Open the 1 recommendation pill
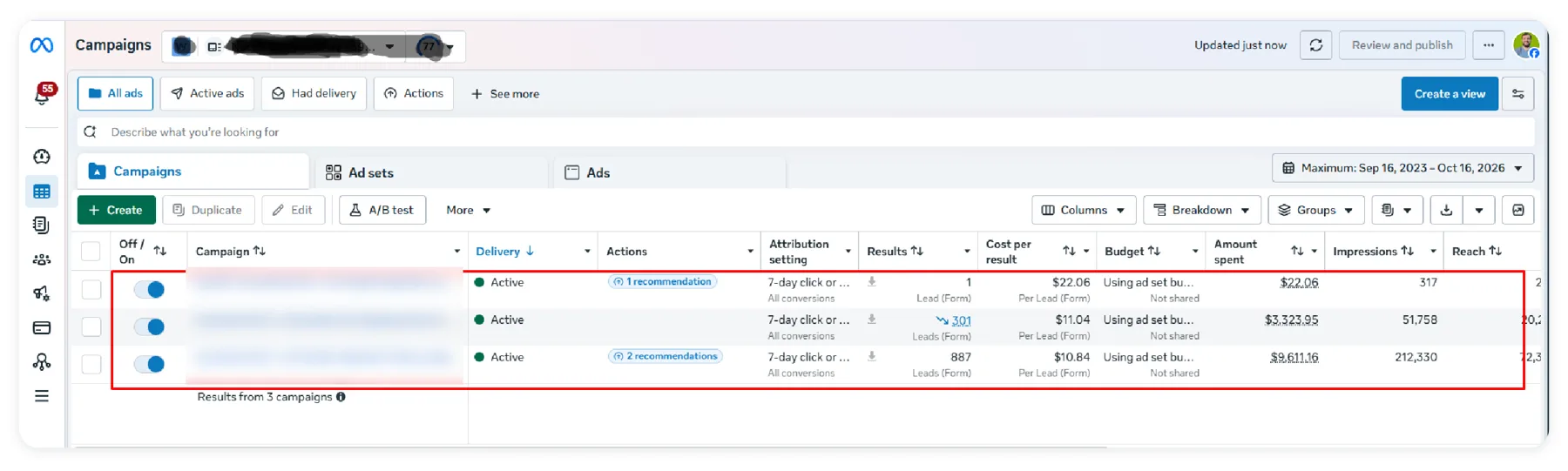The height and width of the screenshot is (471, 1568). (662, 281)
